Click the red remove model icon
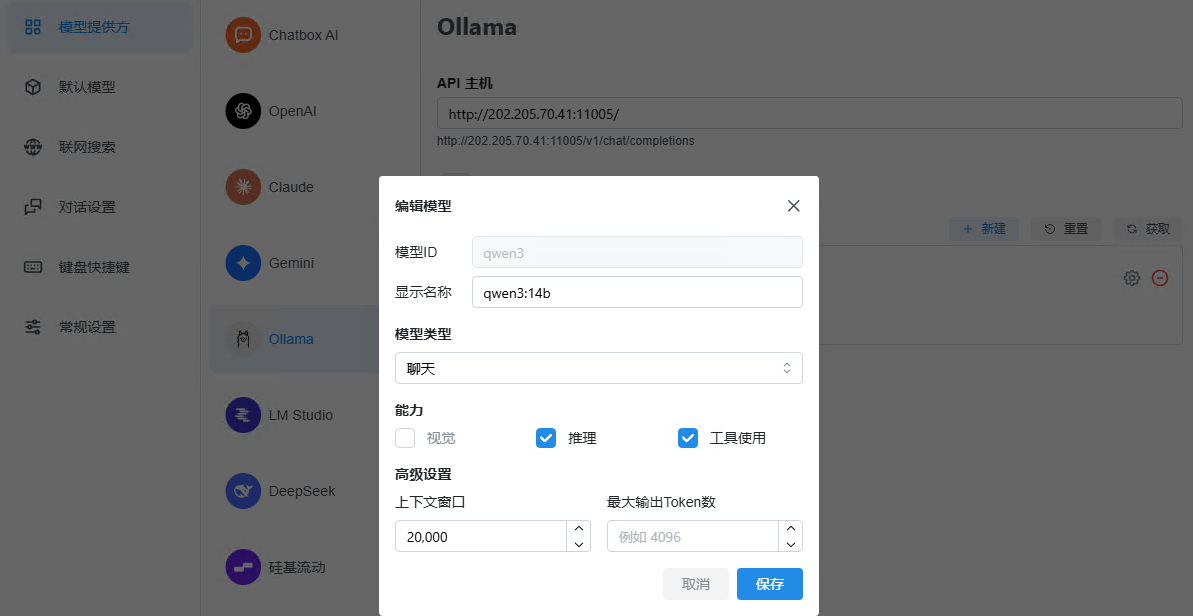 1160,278
